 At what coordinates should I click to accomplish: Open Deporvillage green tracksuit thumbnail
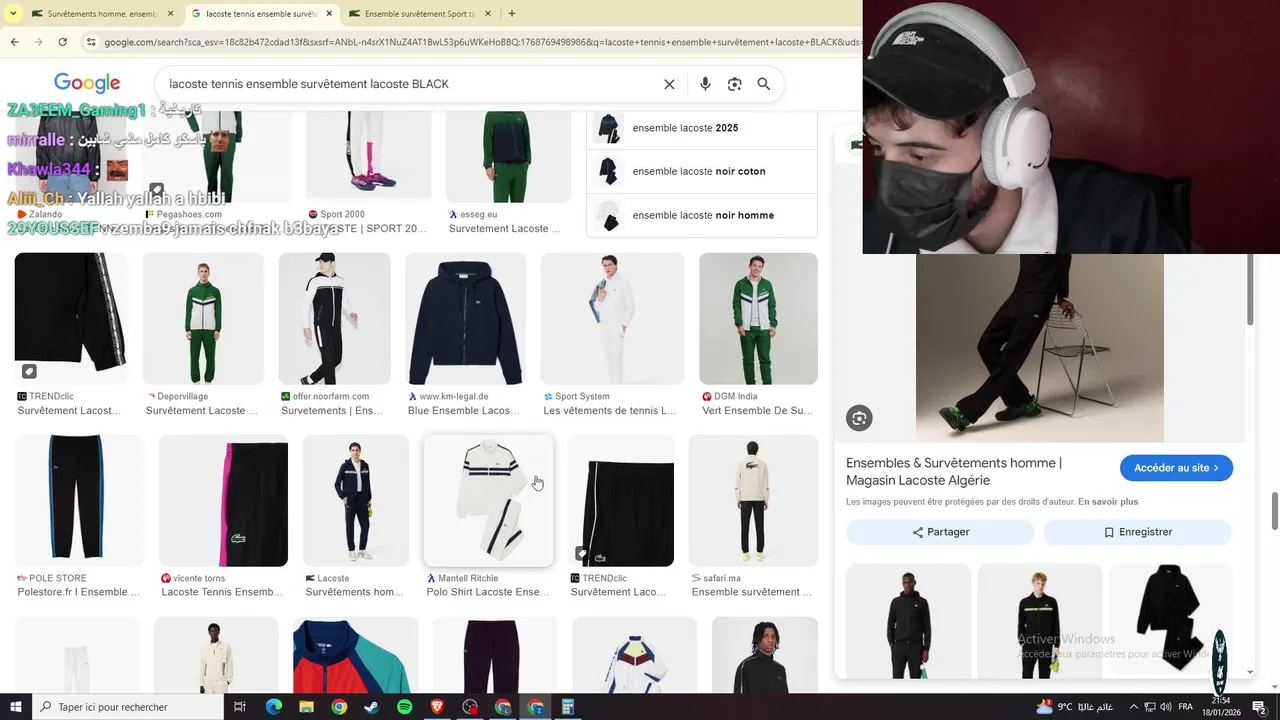coord(203,319)
